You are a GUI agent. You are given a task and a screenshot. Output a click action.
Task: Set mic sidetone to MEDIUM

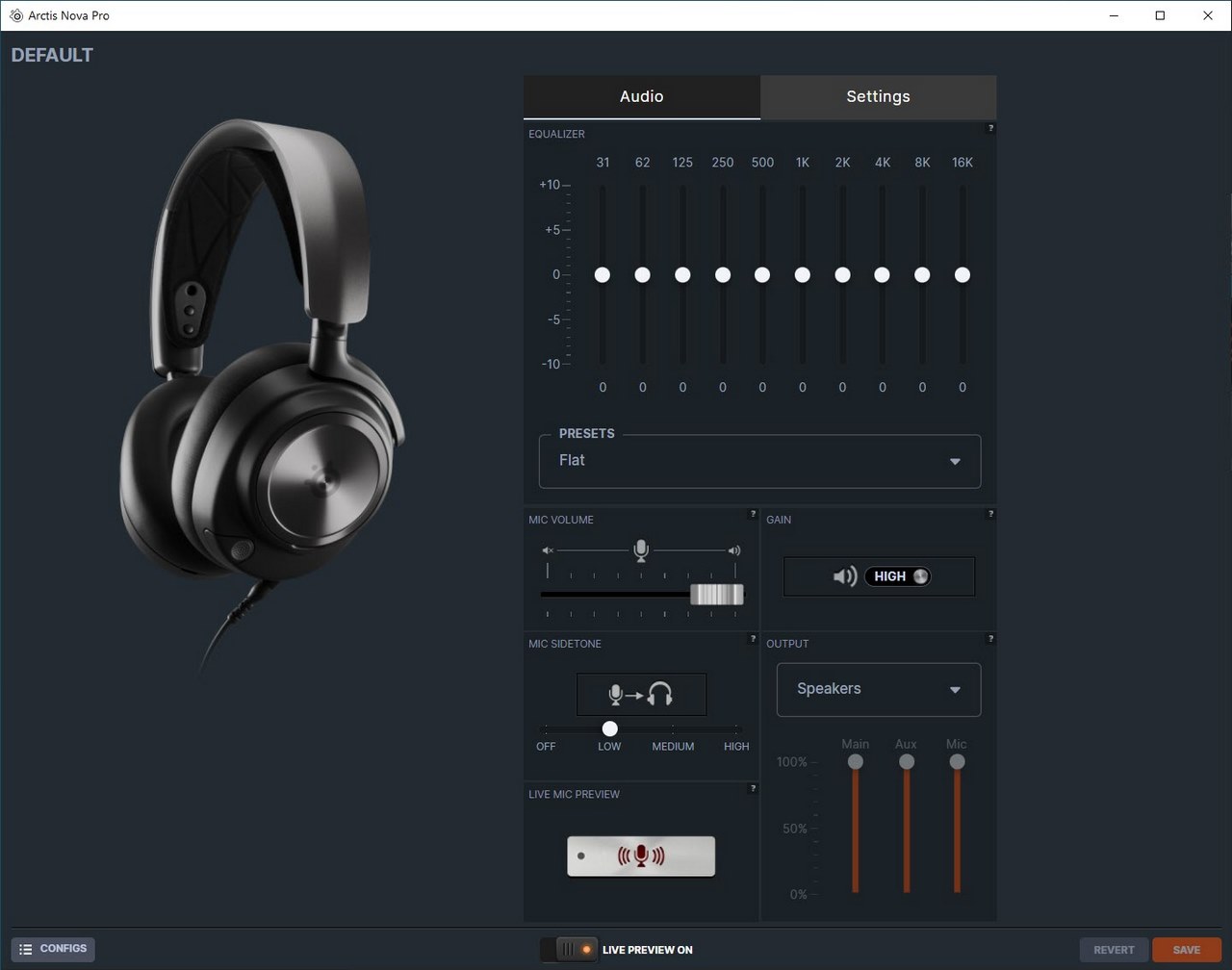point(673,747)
